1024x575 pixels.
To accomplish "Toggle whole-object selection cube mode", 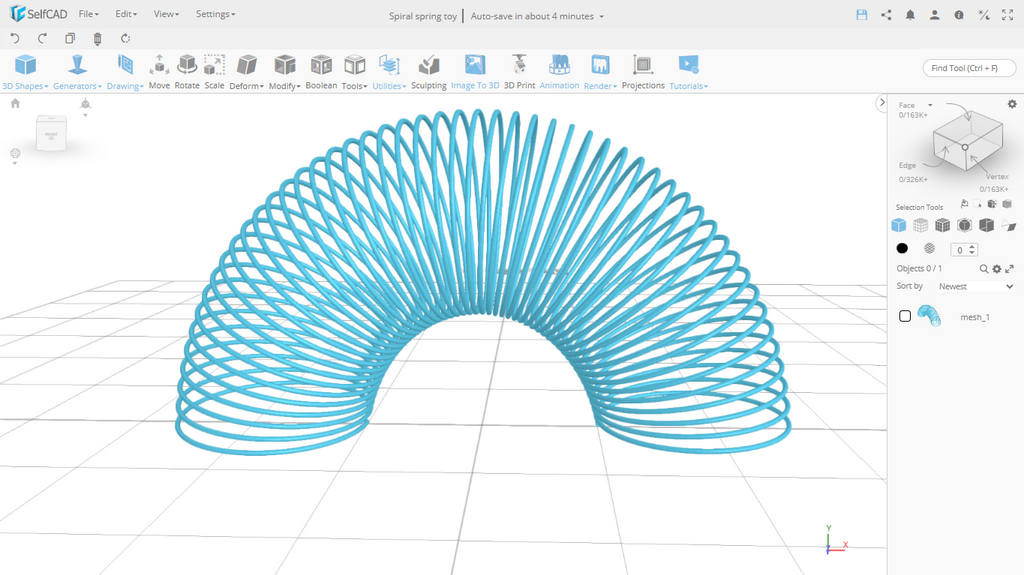I will pos(899,225).
